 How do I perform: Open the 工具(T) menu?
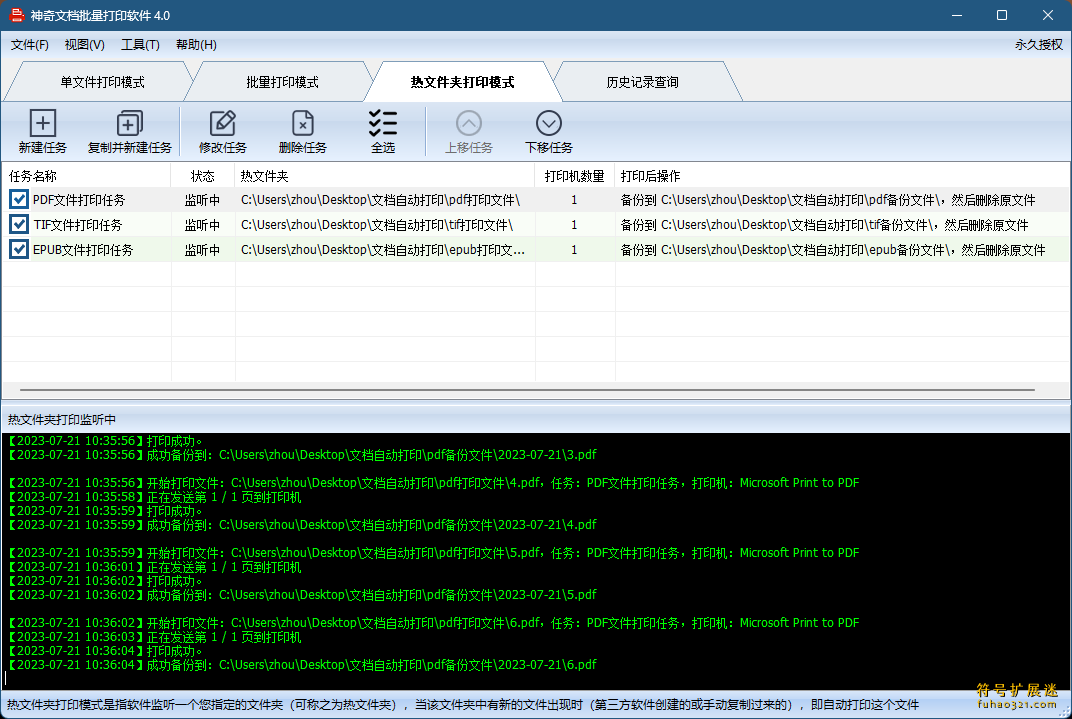coord(140,44)
